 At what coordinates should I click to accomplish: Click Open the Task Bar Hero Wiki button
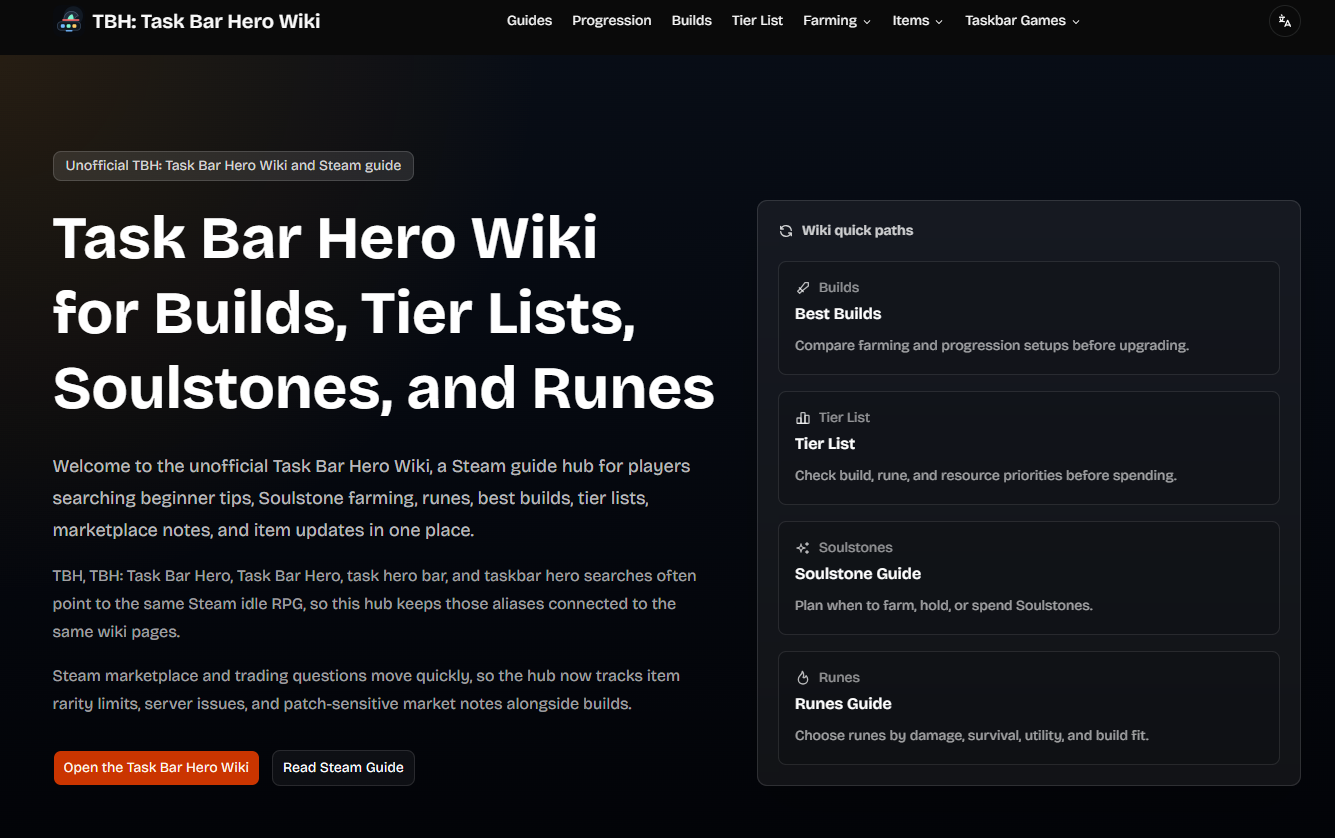point(156,768)
